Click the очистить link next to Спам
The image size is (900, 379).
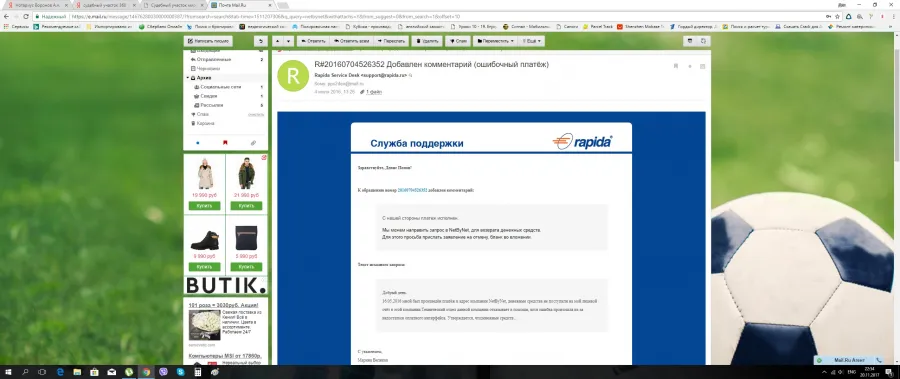point(256,114)
